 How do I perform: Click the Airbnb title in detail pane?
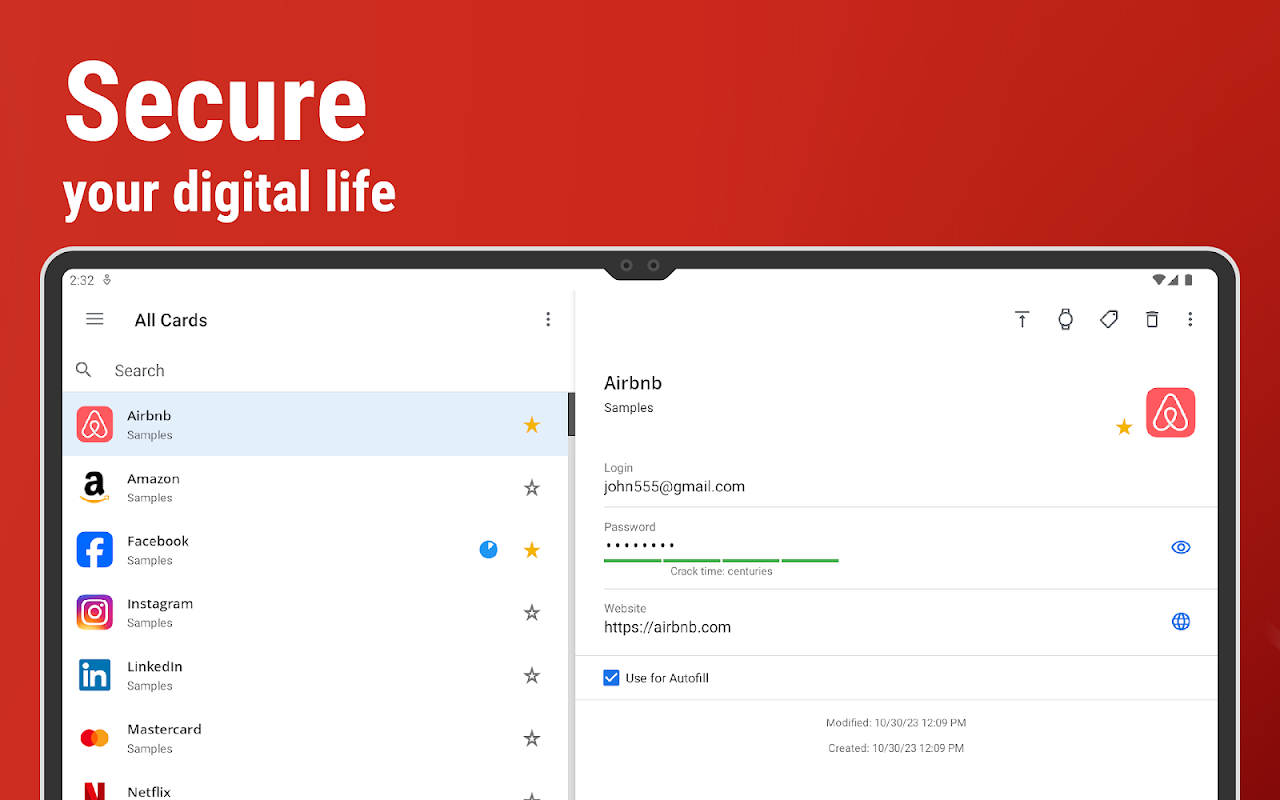point(633,383)
